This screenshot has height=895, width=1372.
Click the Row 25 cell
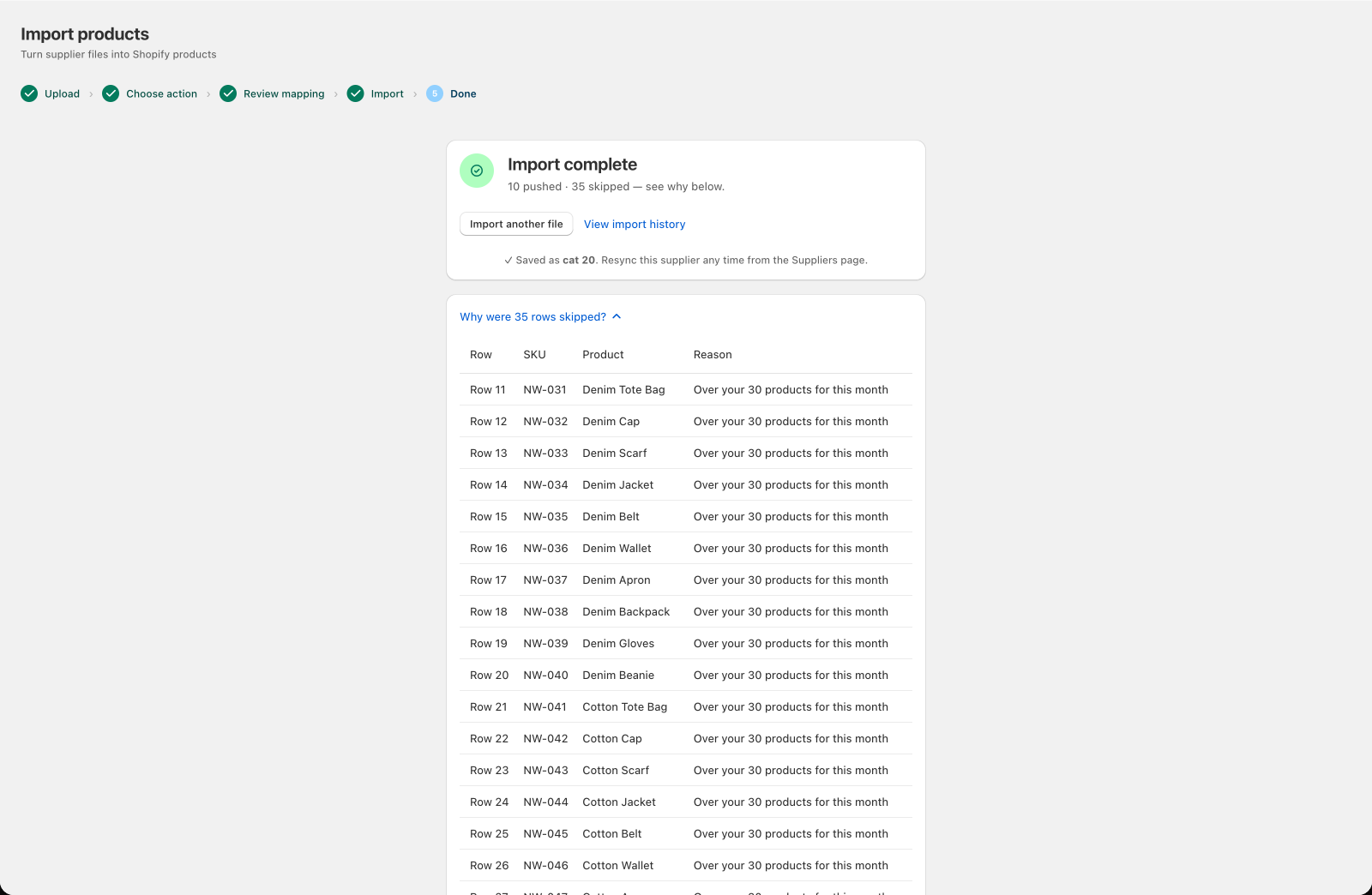[x=489, y=834]
